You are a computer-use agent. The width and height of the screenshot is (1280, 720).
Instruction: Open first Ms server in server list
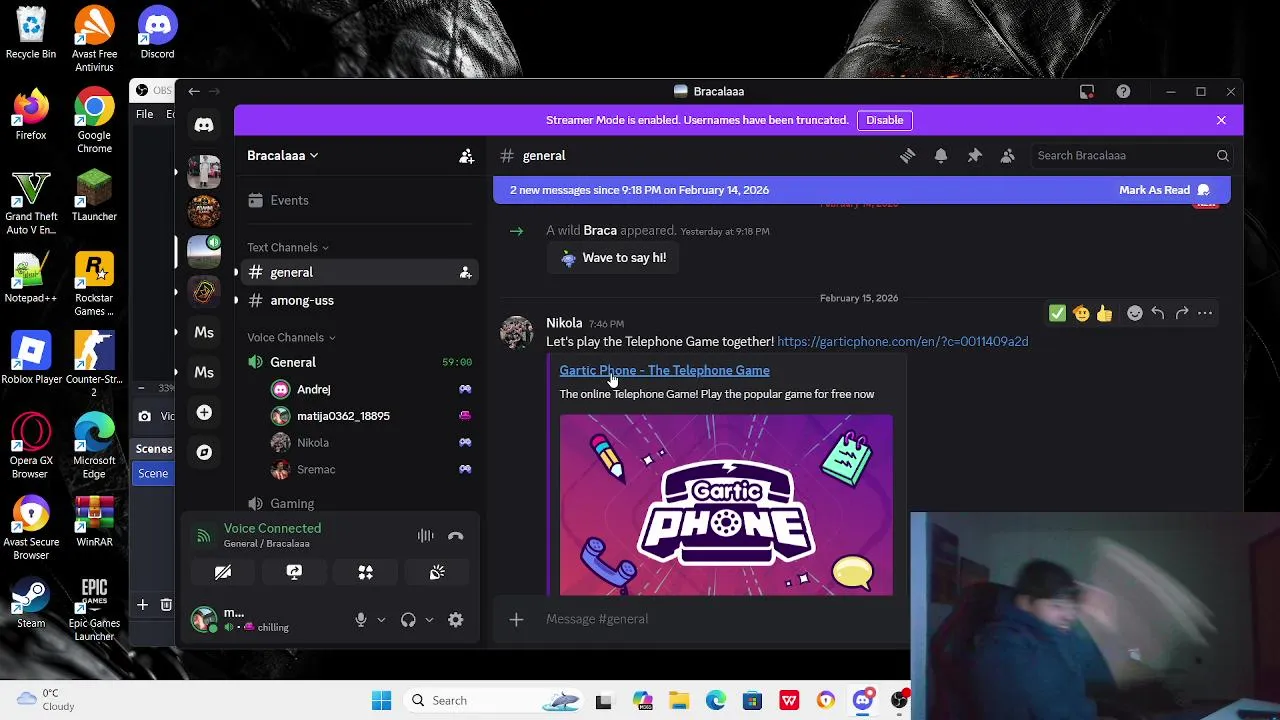tap(204, 332)
